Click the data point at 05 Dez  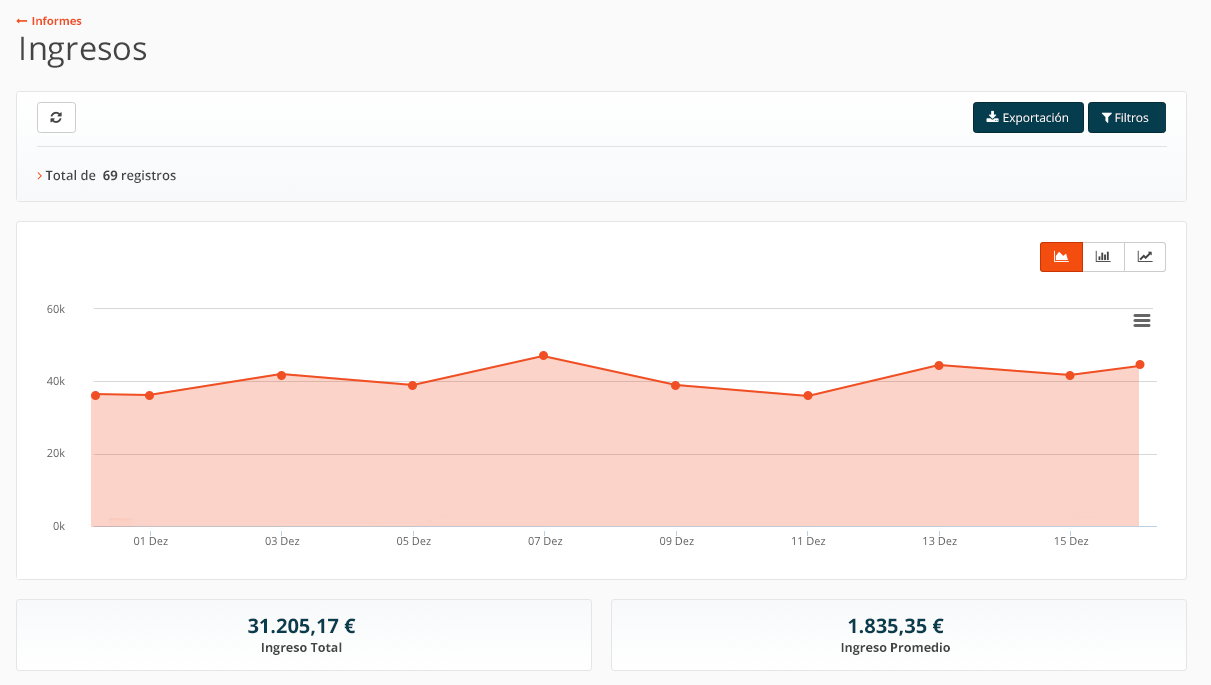tap(413, 385)
